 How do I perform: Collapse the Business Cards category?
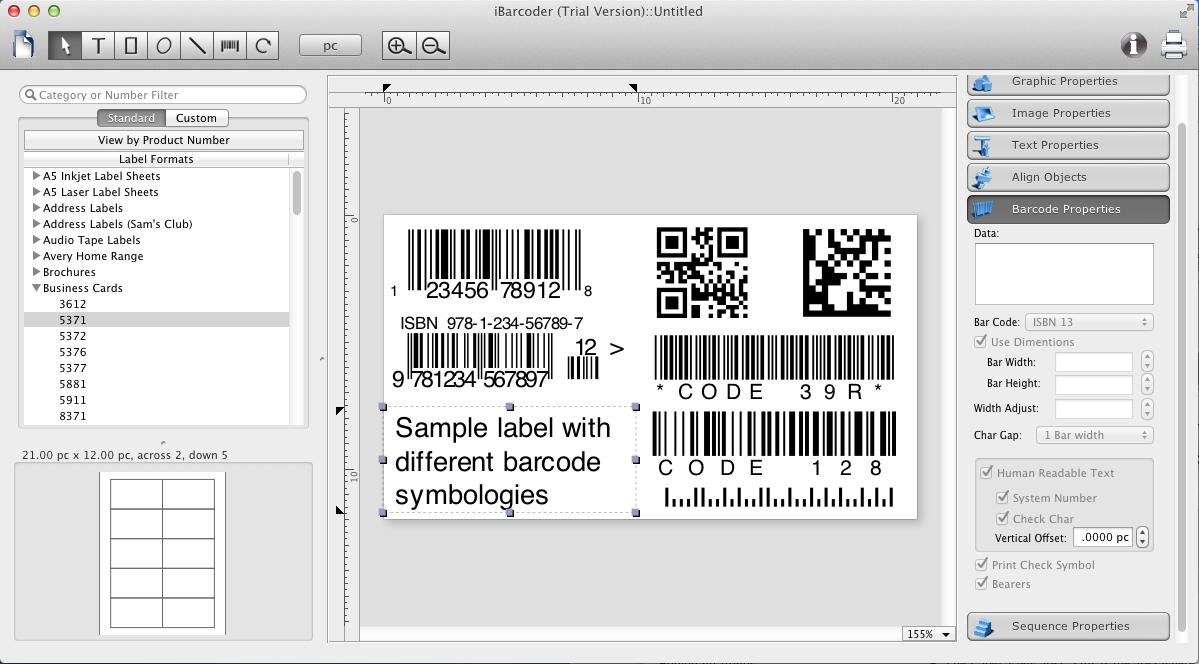click(x=37, y=288)
